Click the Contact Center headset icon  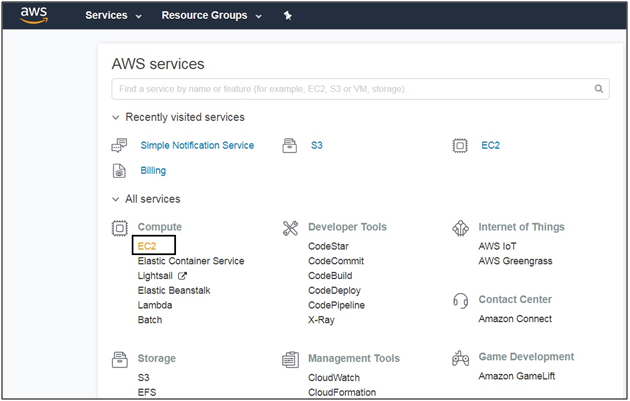pos(460,300)
